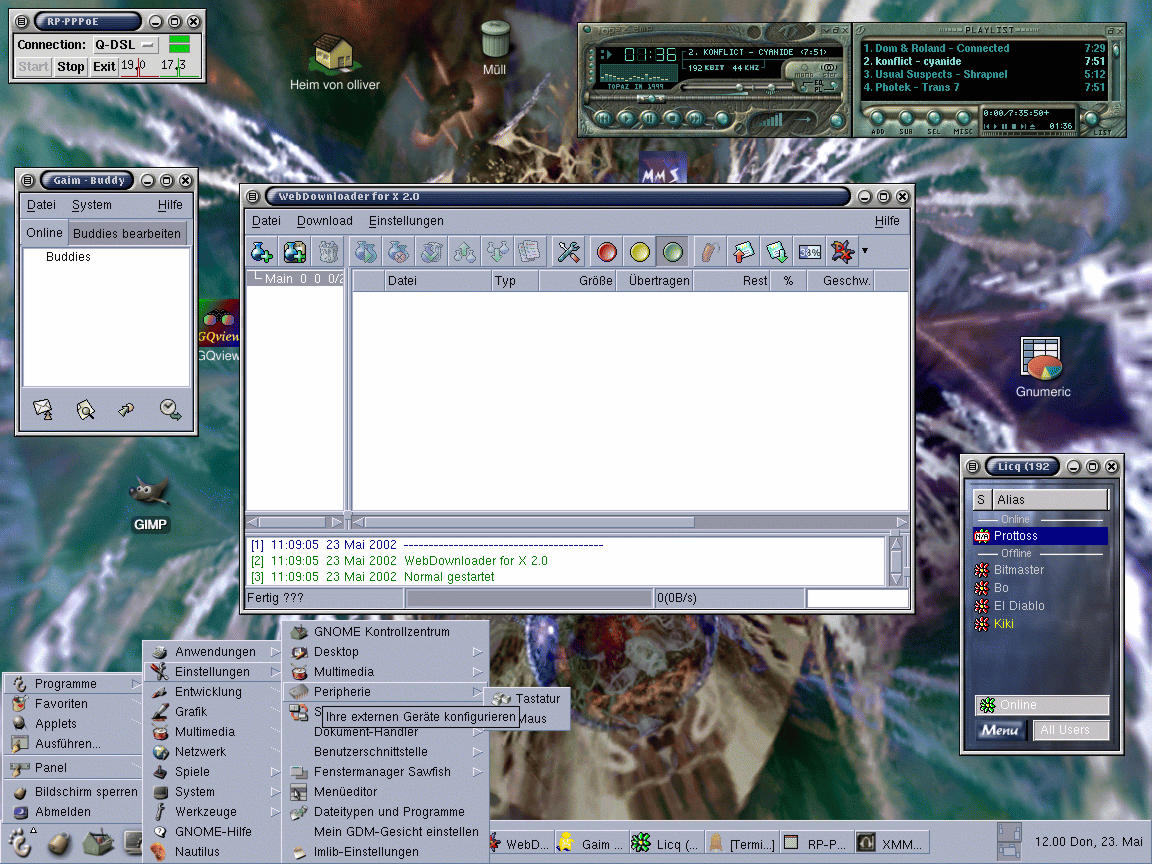Click the ADD button in XMMS playlist
Screen dimensions: 1152x864
877,120
